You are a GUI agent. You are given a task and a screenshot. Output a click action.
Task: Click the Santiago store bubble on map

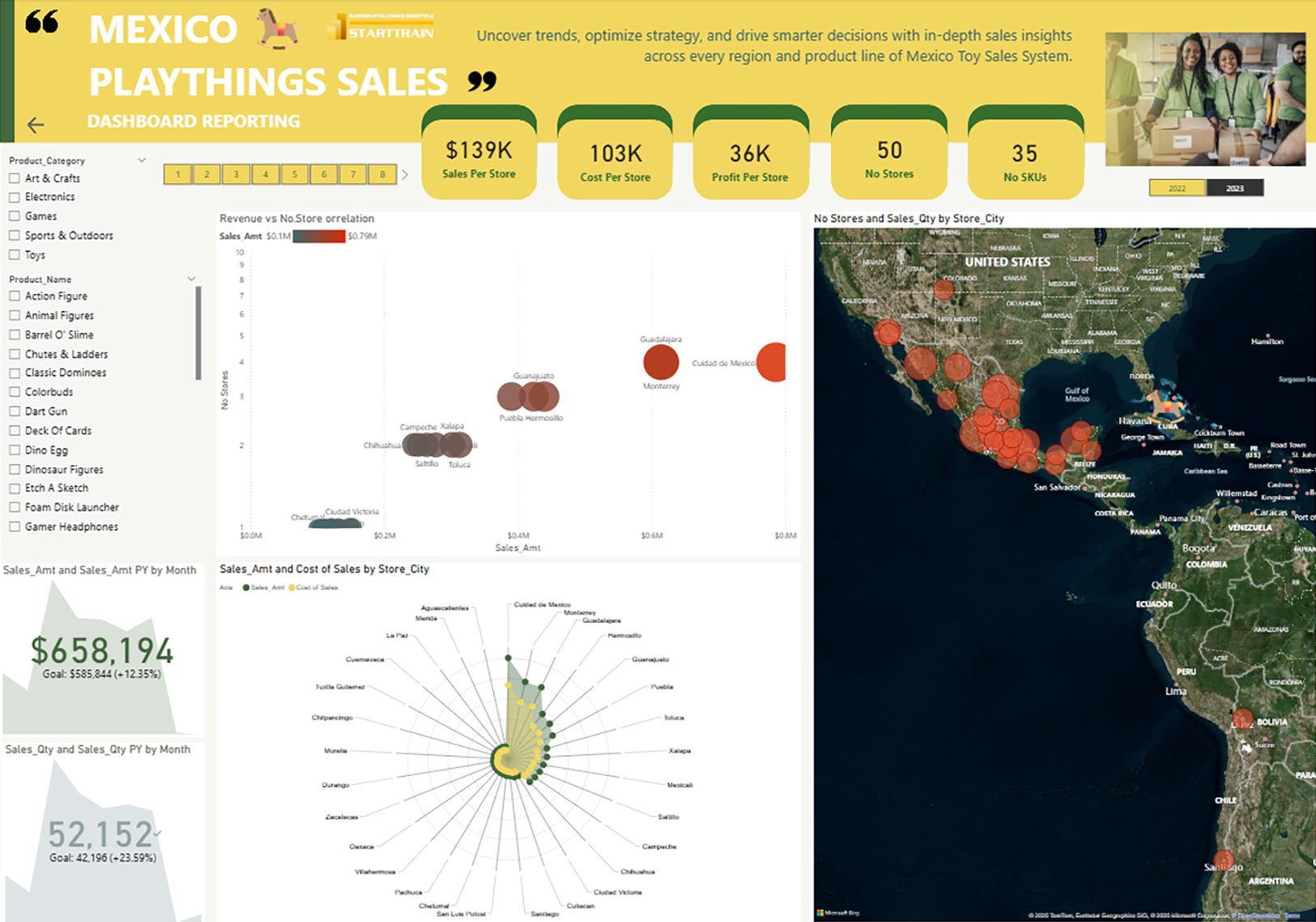pyautogui.click(x=1224, y=861)
